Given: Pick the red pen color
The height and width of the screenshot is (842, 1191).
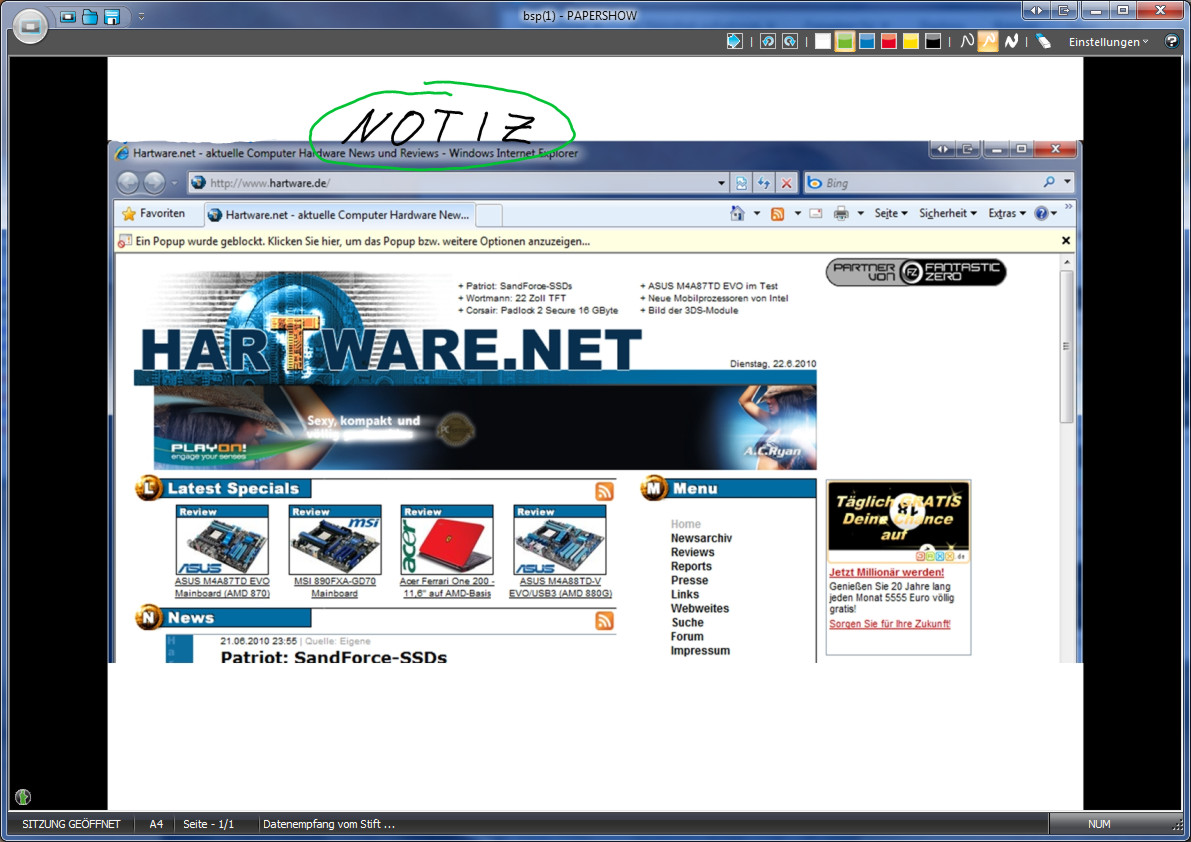Looking at the screenshot, I should (x=889, y=41).
